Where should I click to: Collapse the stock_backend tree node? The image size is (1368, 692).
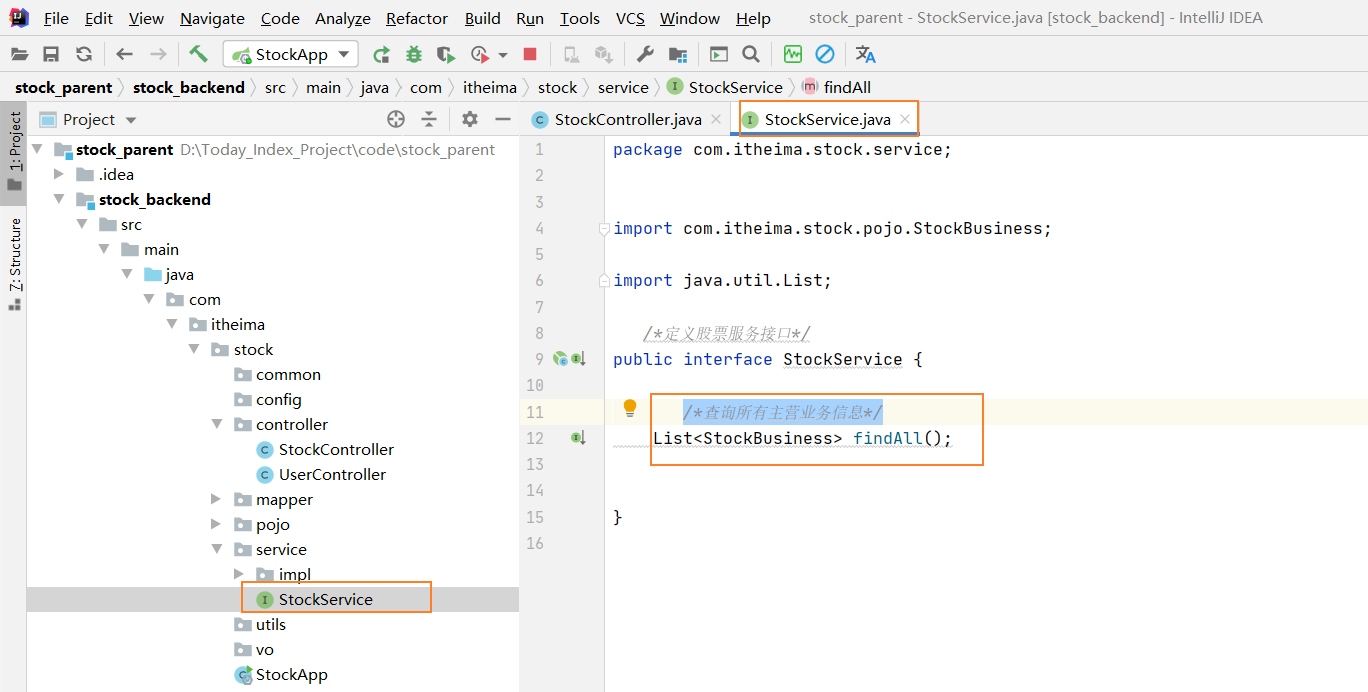coord(59,199)
